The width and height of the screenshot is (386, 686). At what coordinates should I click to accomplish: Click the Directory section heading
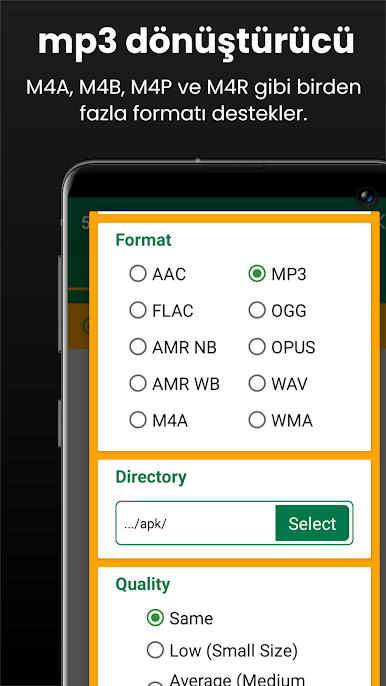pyautogui.click(x=151, y=477)
